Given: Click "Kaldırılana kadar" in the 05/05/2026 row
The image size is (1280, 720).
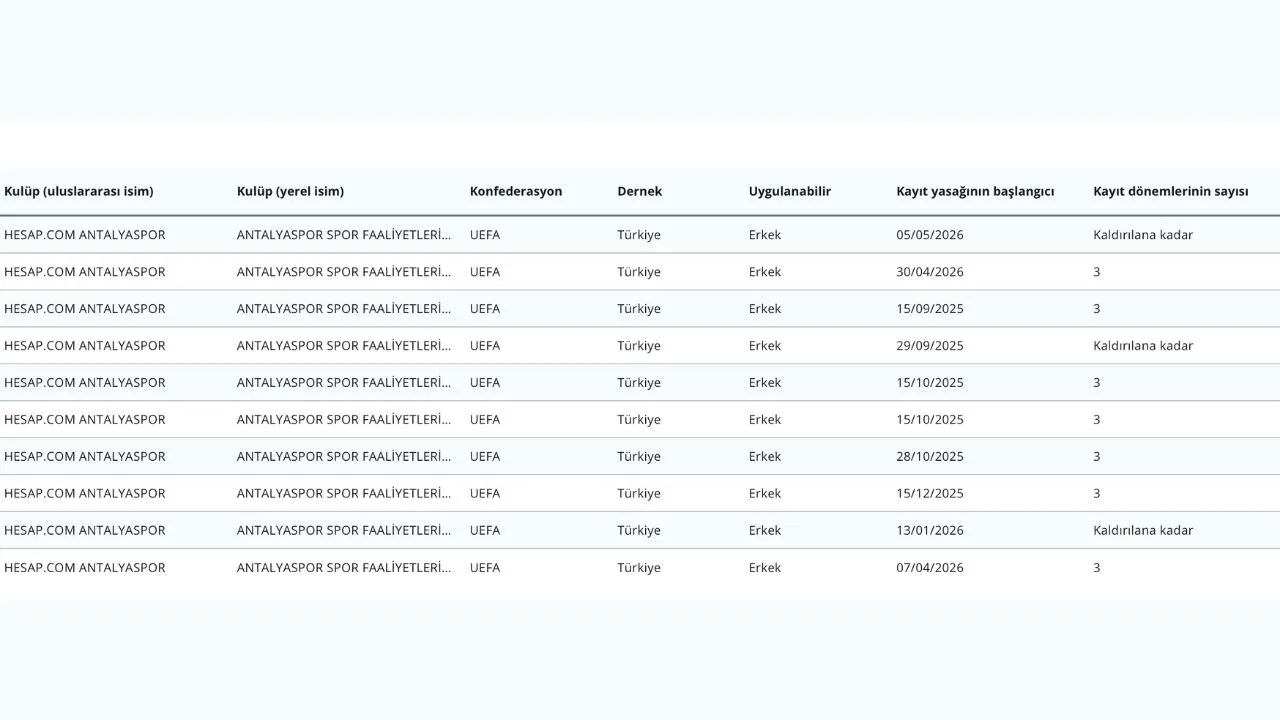Looking at the screenshot, I should point(1143,235).
